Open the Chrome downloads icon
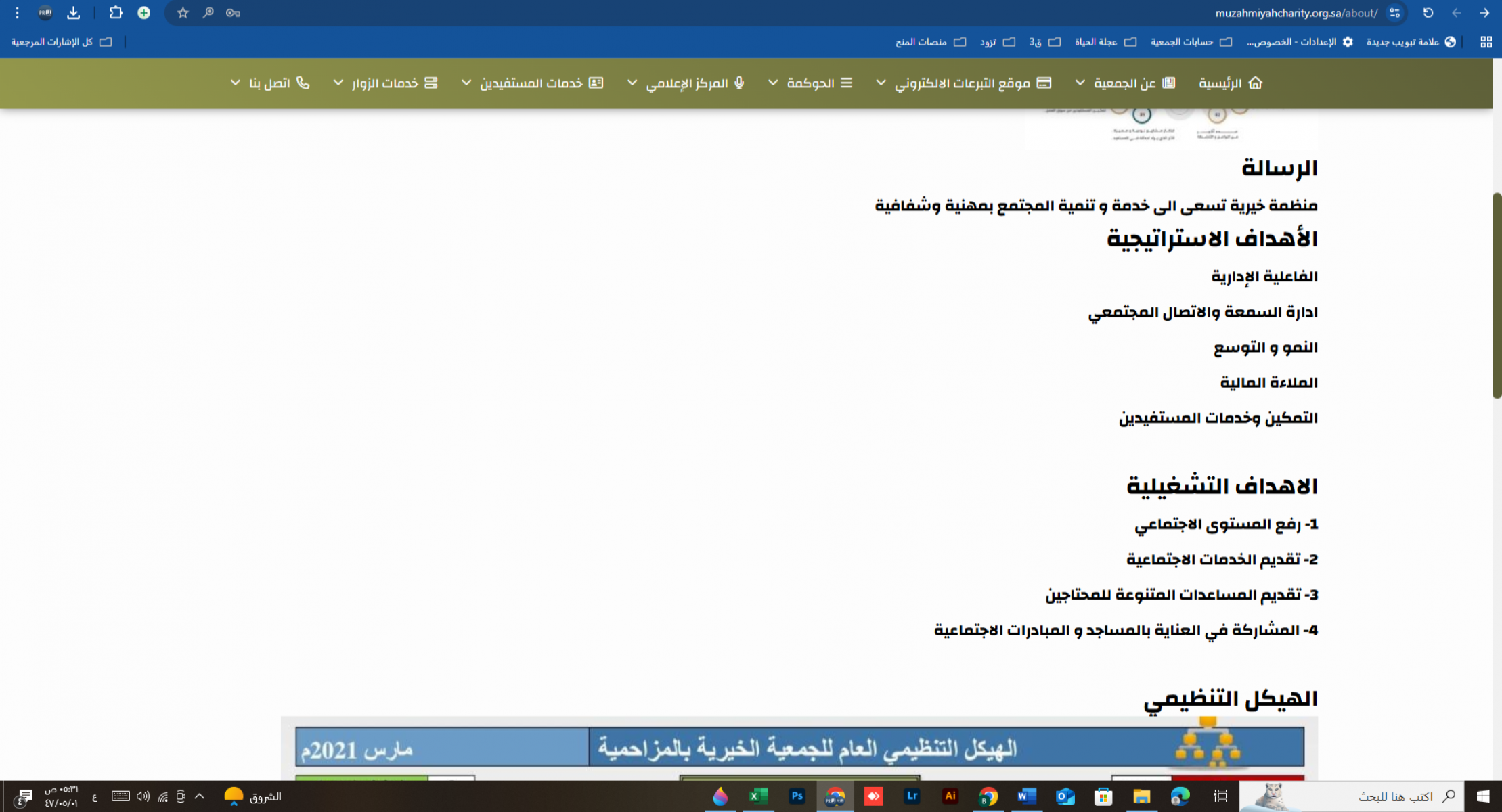Screen dimensions: 1502x812 point(74,13)
